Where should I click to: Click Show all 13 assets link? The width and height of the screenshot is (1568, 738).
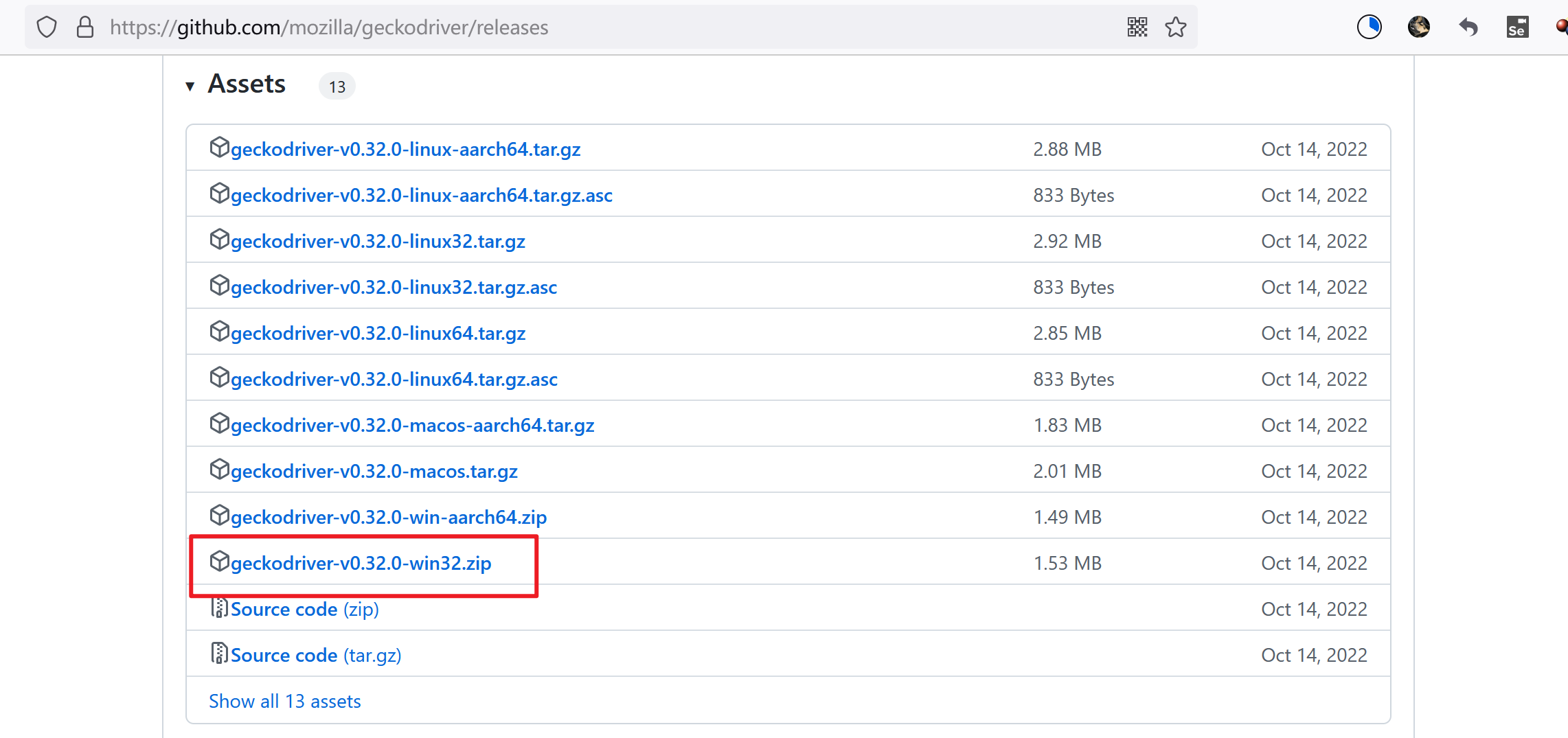285,701
